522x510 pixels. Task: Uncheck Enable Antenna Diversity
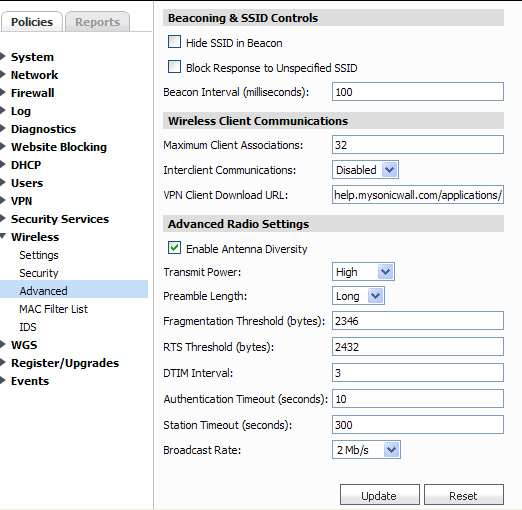174,248
